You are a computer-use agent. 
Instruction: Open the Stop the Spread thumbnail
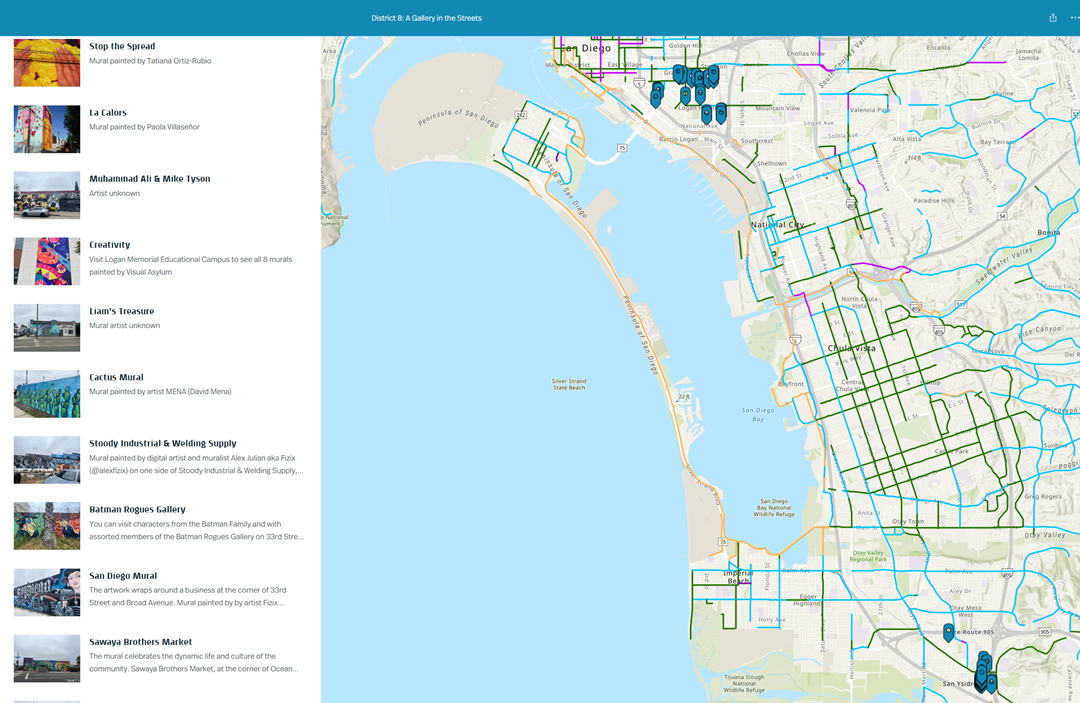pyautogui.click(x=47, y=63)
